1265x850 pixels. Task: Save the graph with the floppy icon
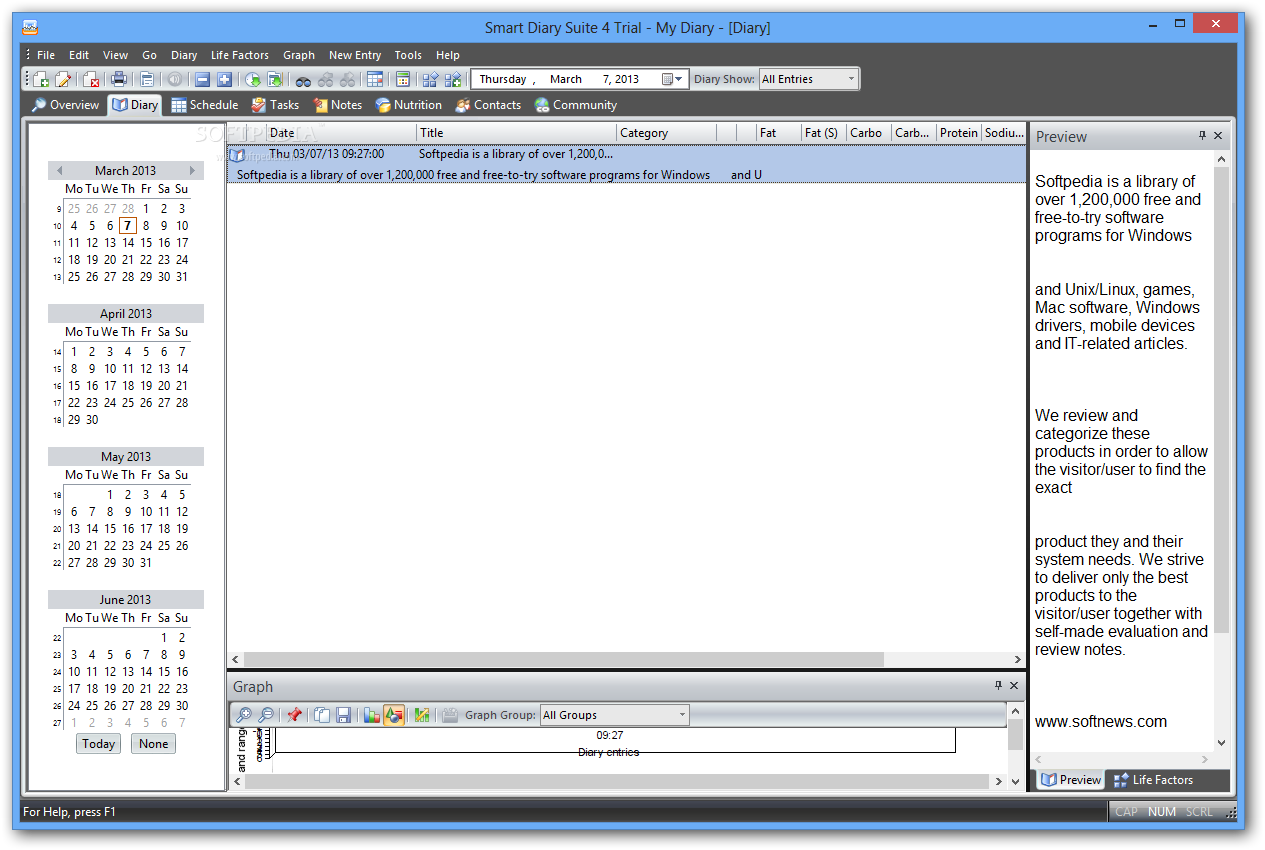coord(344,715)
